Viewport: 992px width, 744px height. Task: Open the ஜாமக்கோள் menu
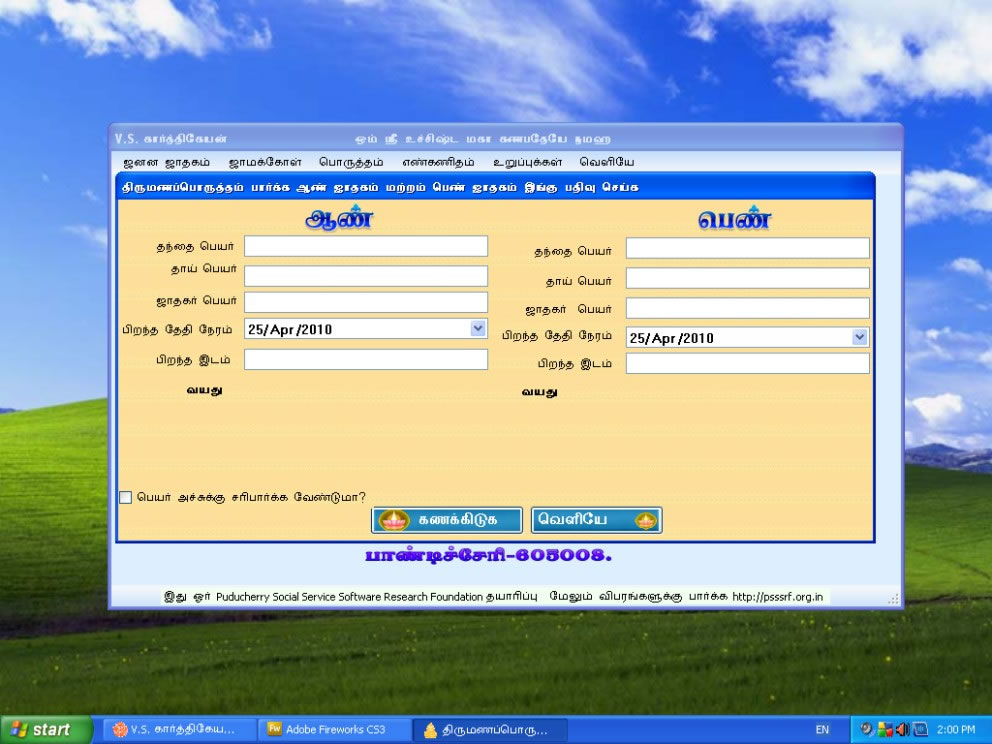(265, 162)
